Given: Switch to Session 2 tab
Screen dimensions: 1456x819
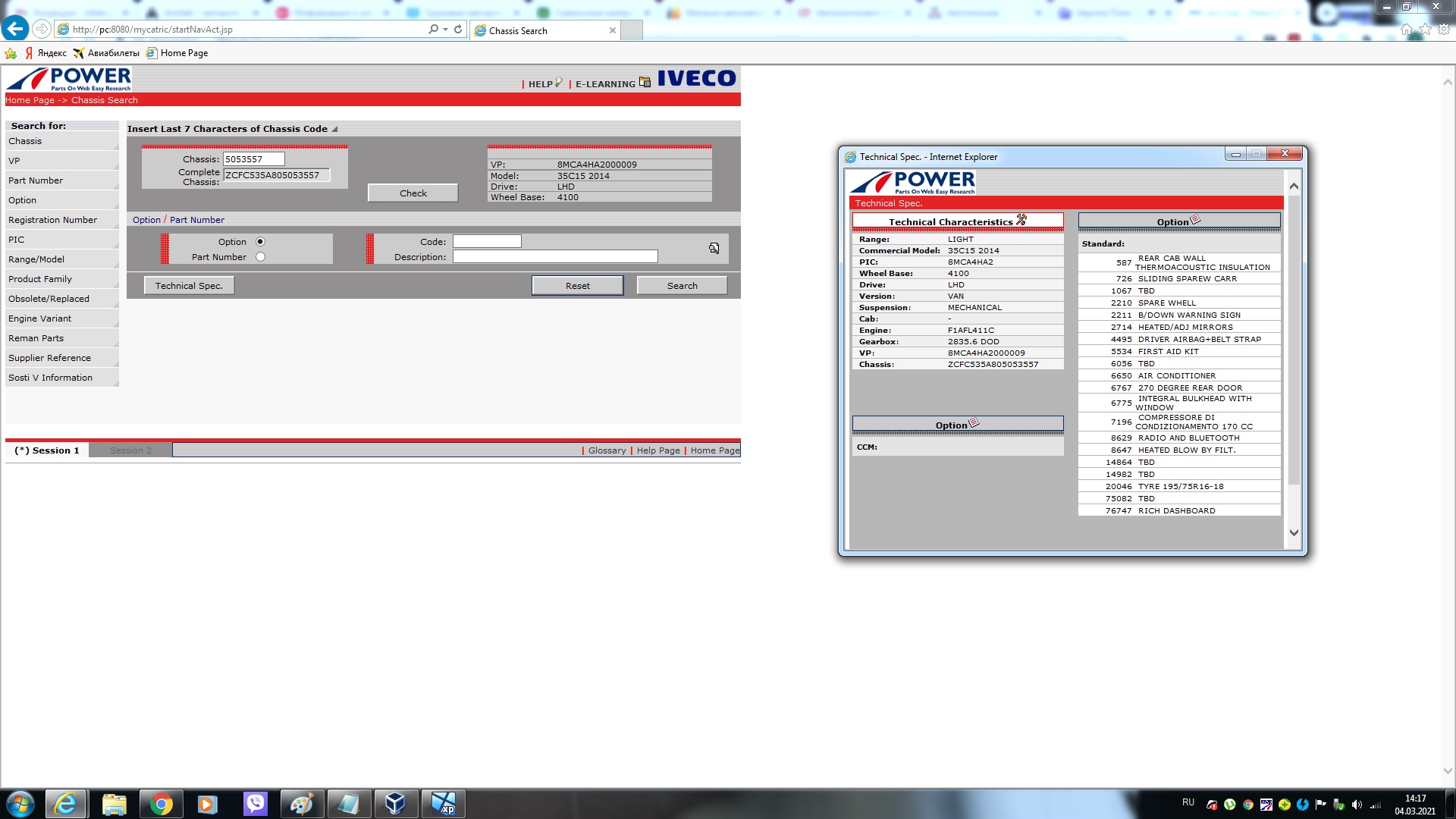Looking at the screenshot, I should tap(130, 450).
